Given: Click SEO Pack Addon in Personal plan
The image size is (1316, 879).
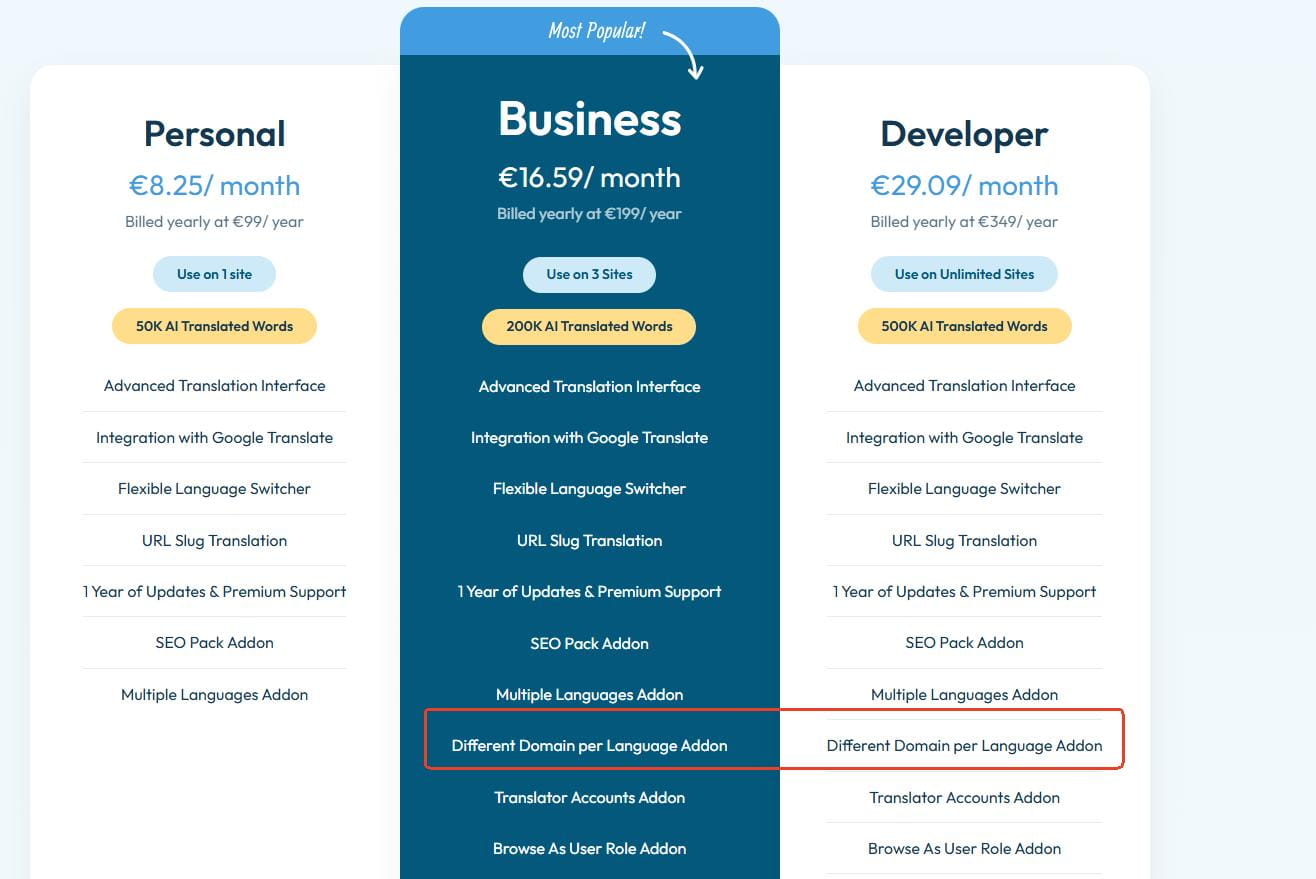Looking at the screenshot, I should click(214, 643).
